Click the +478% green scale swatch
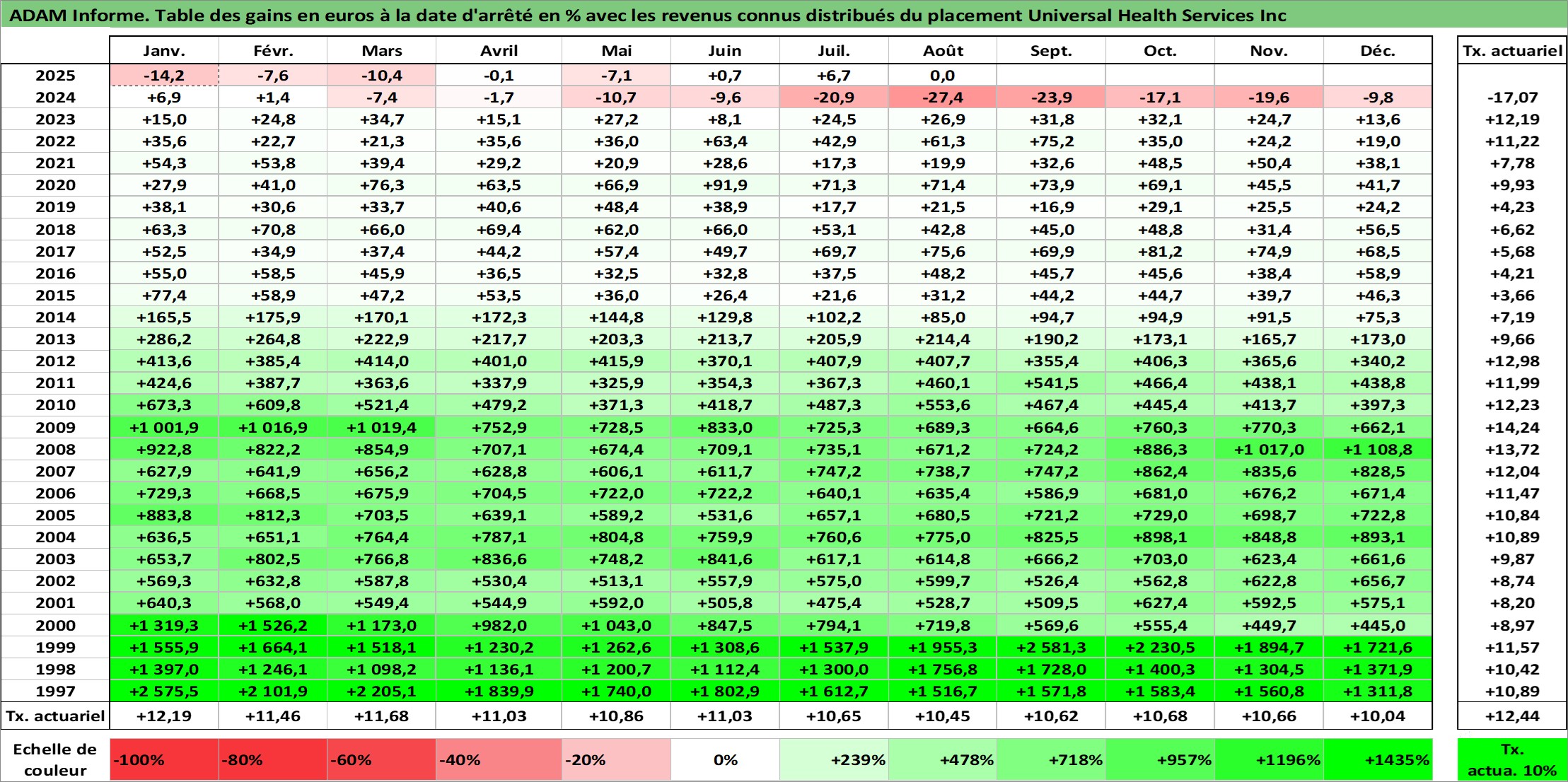Viewport: 1568px width, 782px height. pos(943,760)
